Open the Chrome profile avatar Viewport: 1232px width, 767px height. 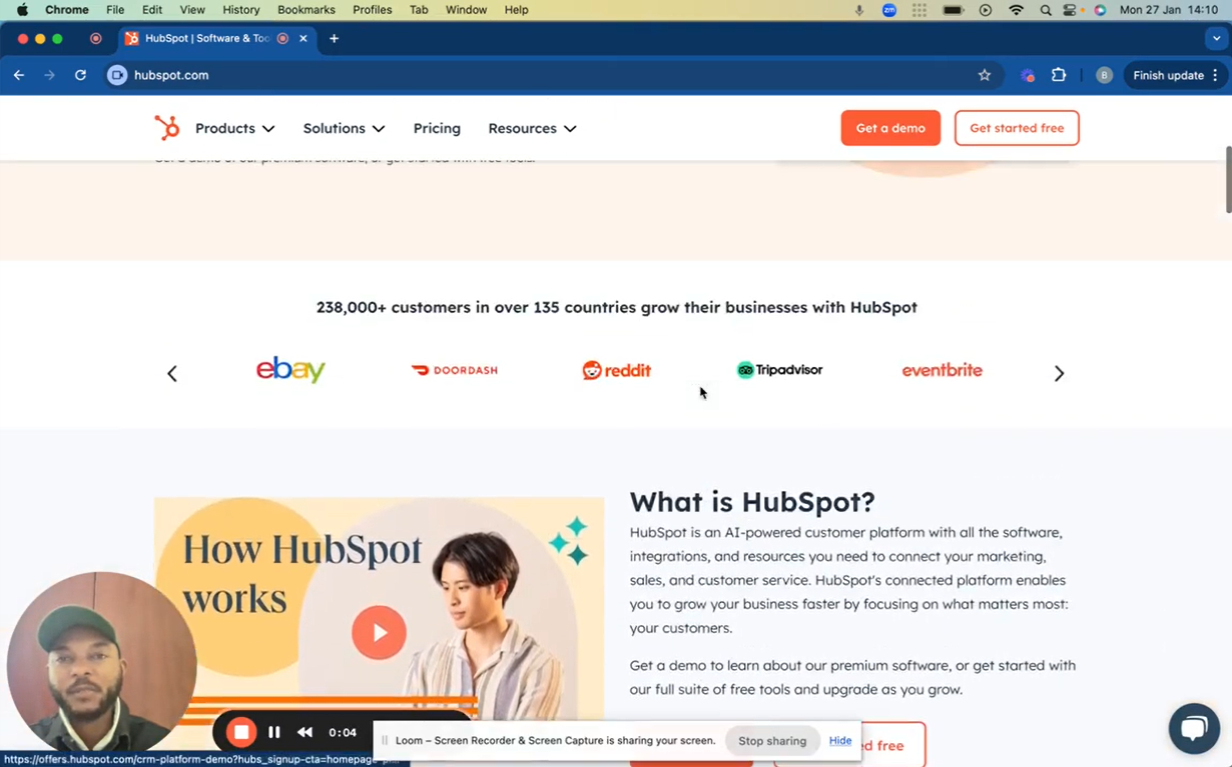pyautogui.click(x=1104, y=75)
